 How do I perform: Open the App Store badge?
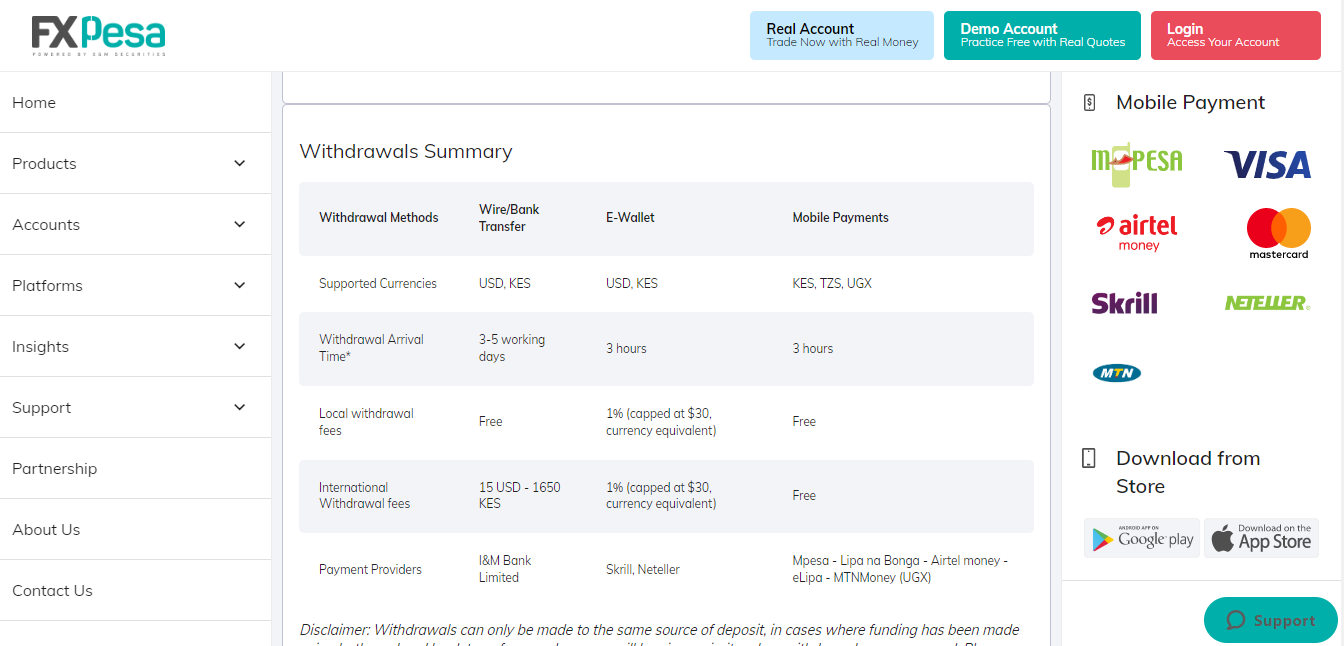(x=1261, y=538)
